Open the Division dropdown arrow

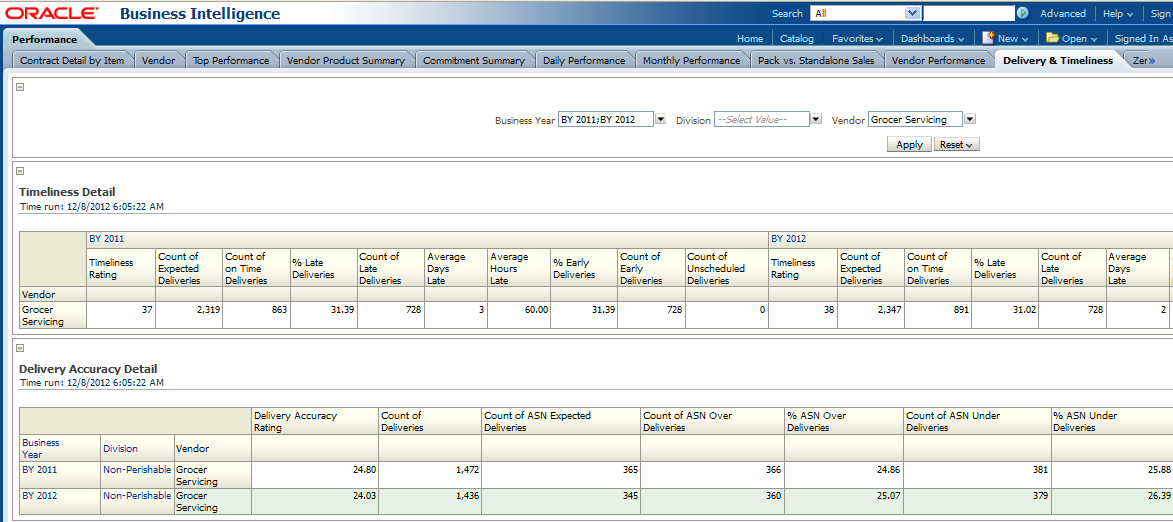pyautogui.click(x=816, y=120)
